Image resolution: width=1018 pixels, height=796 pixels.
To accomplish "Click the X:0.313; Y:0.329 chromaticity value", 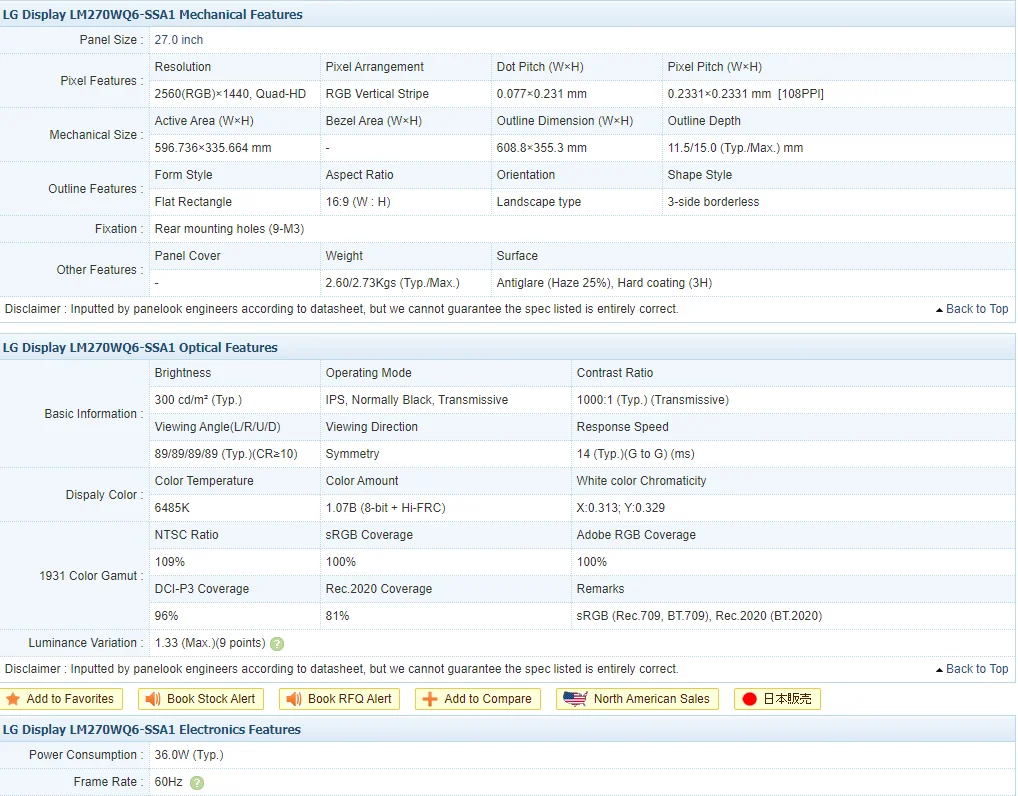I will [x=621, y=507].
